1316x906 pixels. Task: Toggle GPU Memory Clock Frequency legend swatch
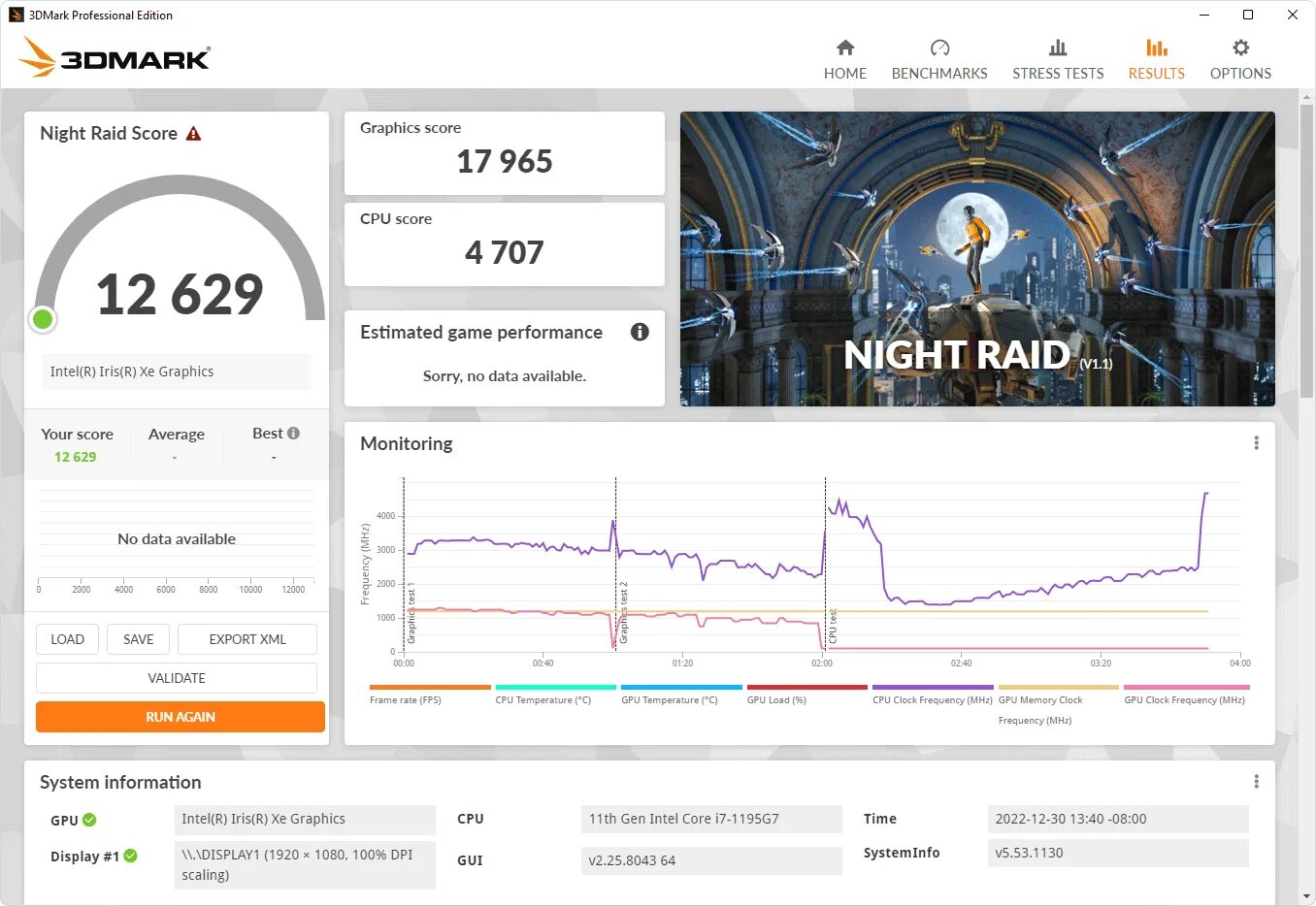point(1058,687)
